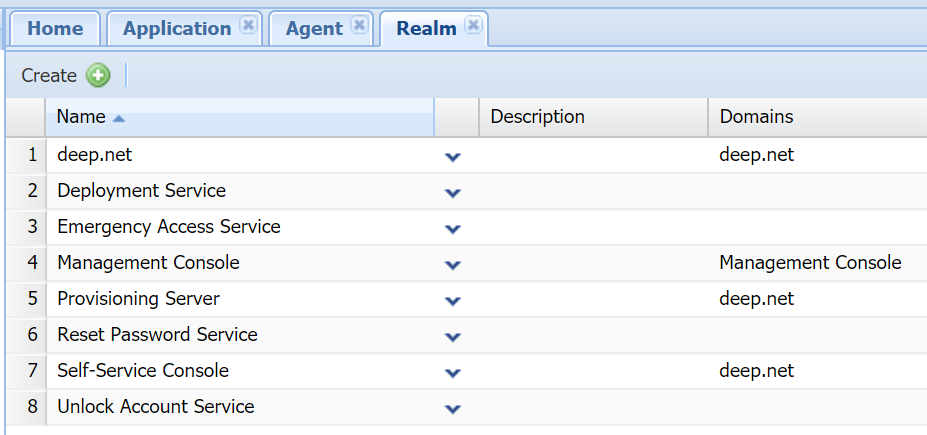Screen dimensions: 927x435
Task: Open the Application tab
Action: point(176,29)
